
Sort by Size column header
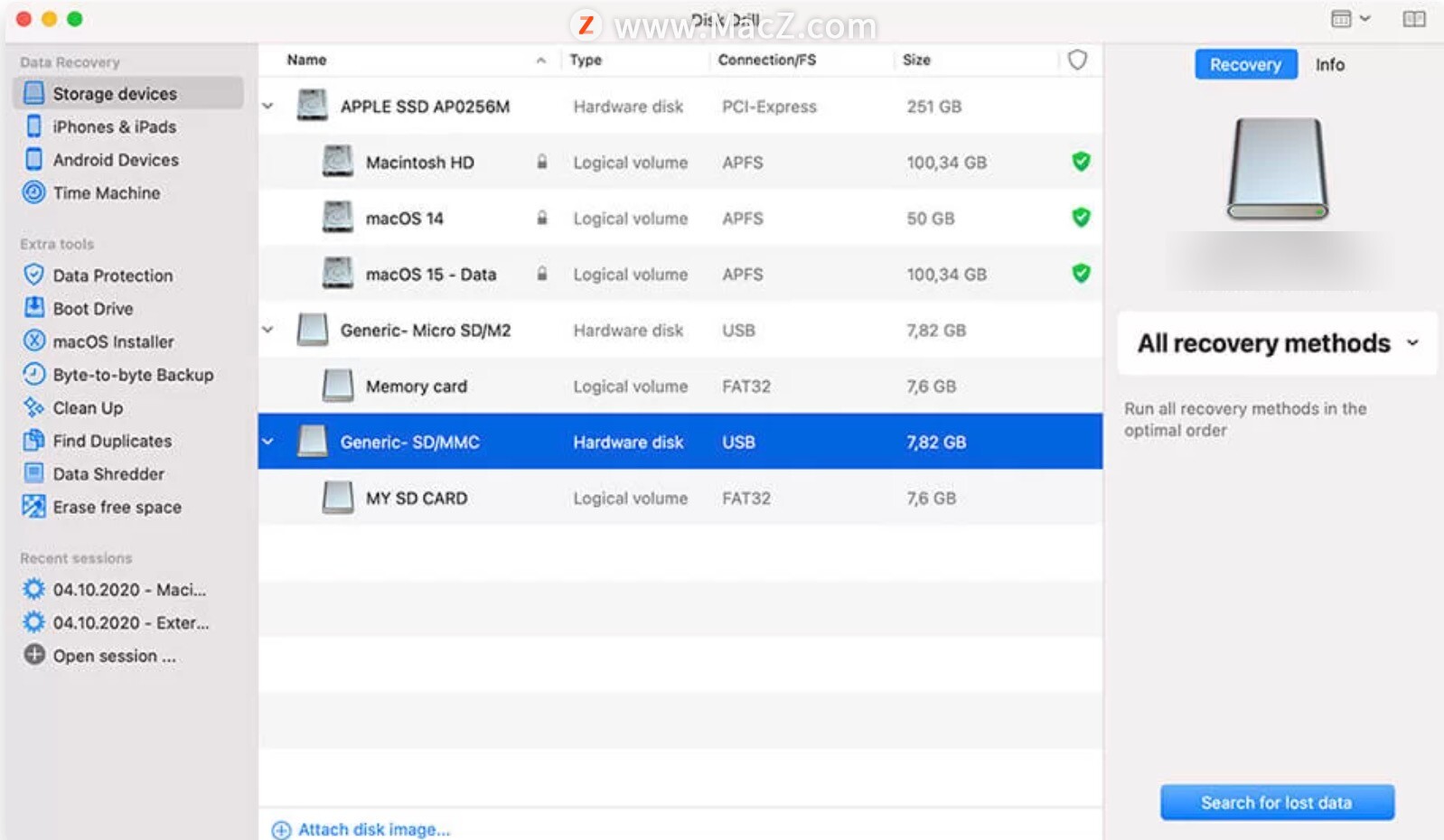916,60
